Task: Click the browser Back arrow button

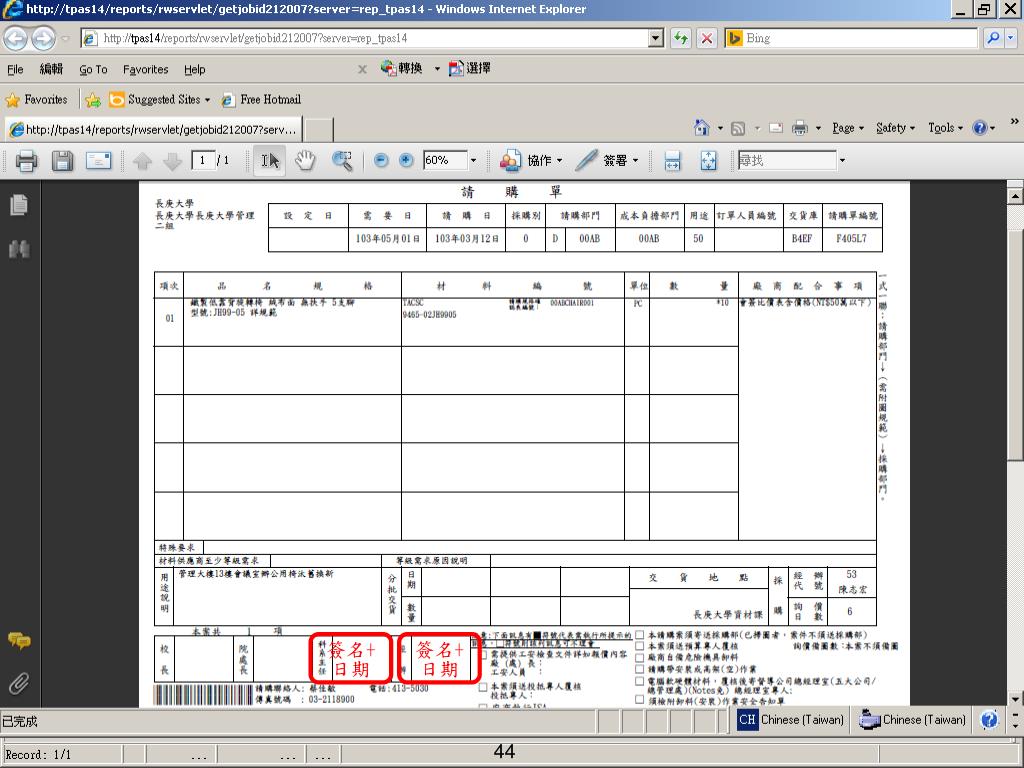Action: click(x=16, y=39)
